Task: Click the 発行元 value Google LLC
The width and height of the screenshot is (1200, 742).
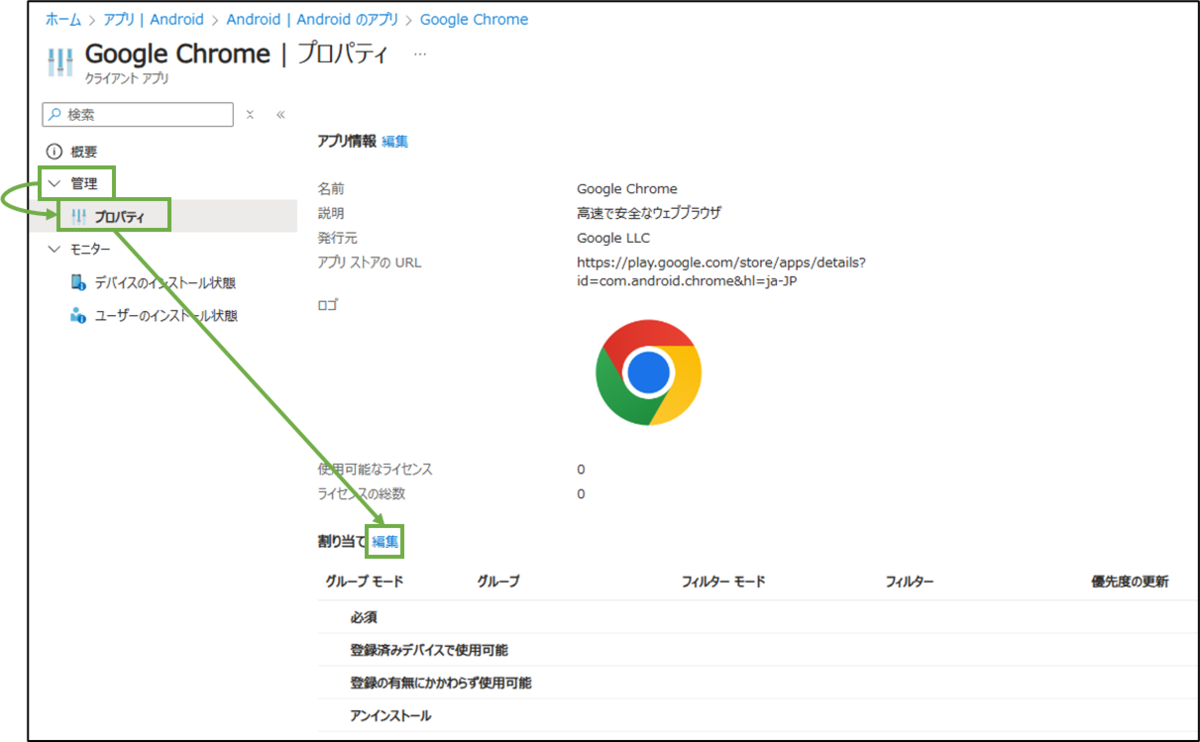Action: pos(613,238)
